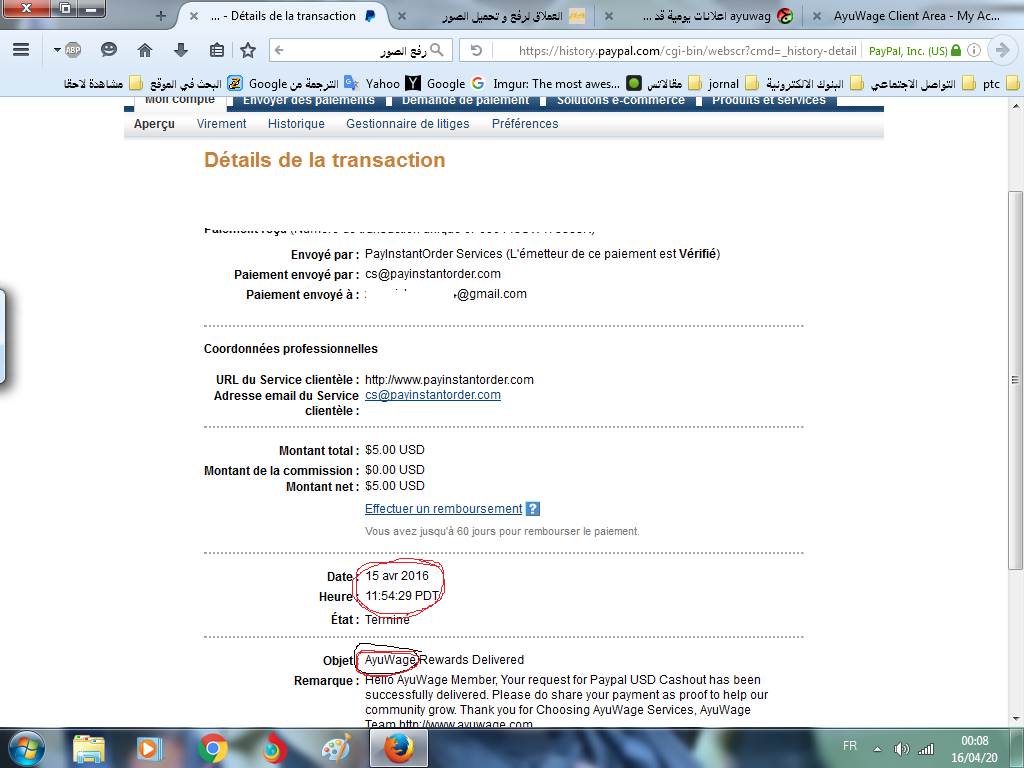The height and width of the screenshot is (768, 1024).
Task: Open the Virement submenu item
Action: click(221, 124)
